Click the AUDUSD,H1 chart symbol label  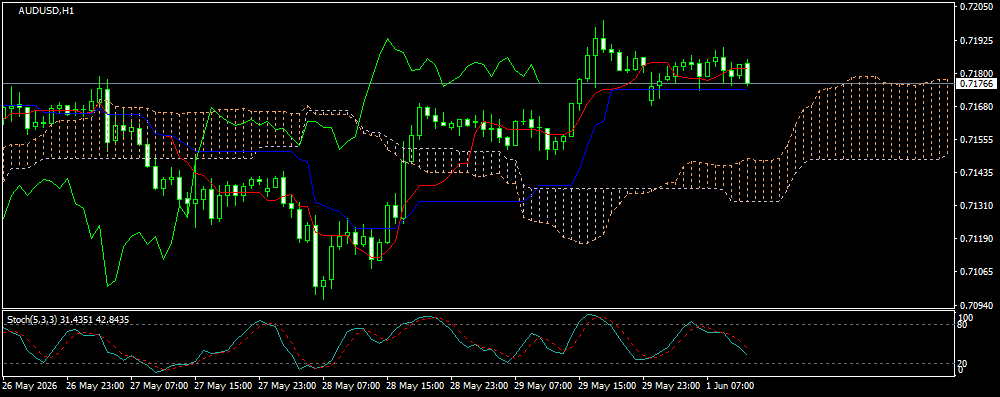click(x=46, y=11)
